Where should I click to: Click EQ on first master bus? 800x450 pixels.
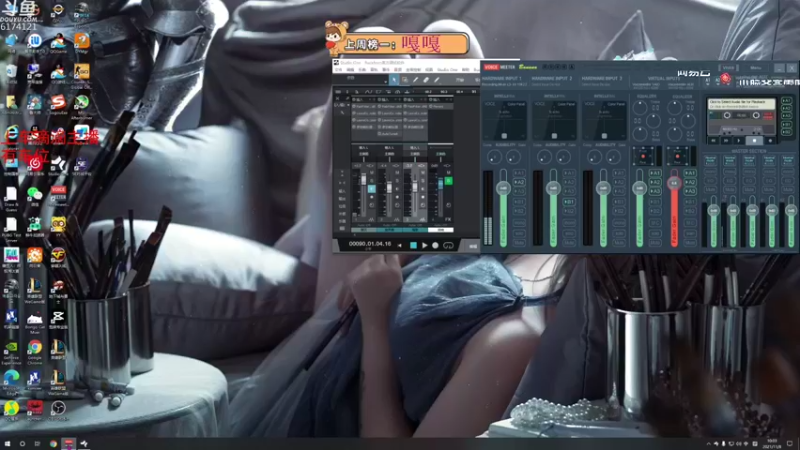[710, 181]
